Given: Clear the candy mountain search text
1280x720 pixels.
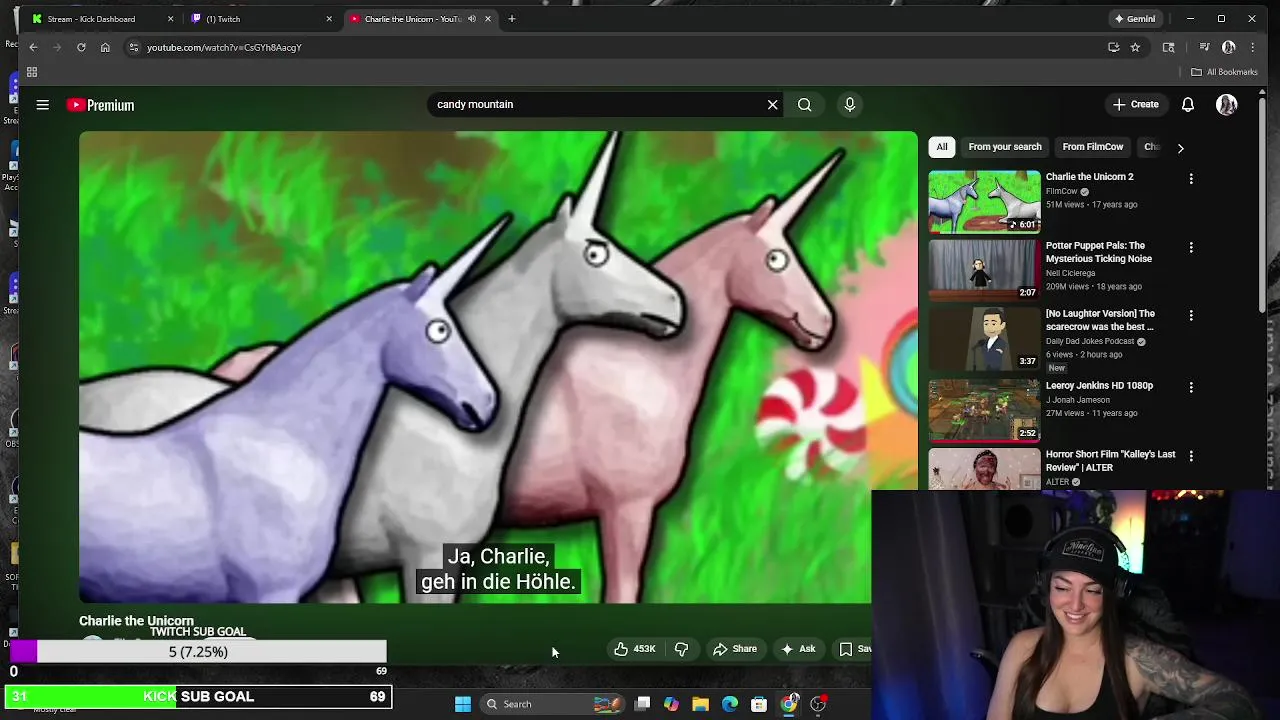Looking at the screenshot, I should click(x=772, y=105).
